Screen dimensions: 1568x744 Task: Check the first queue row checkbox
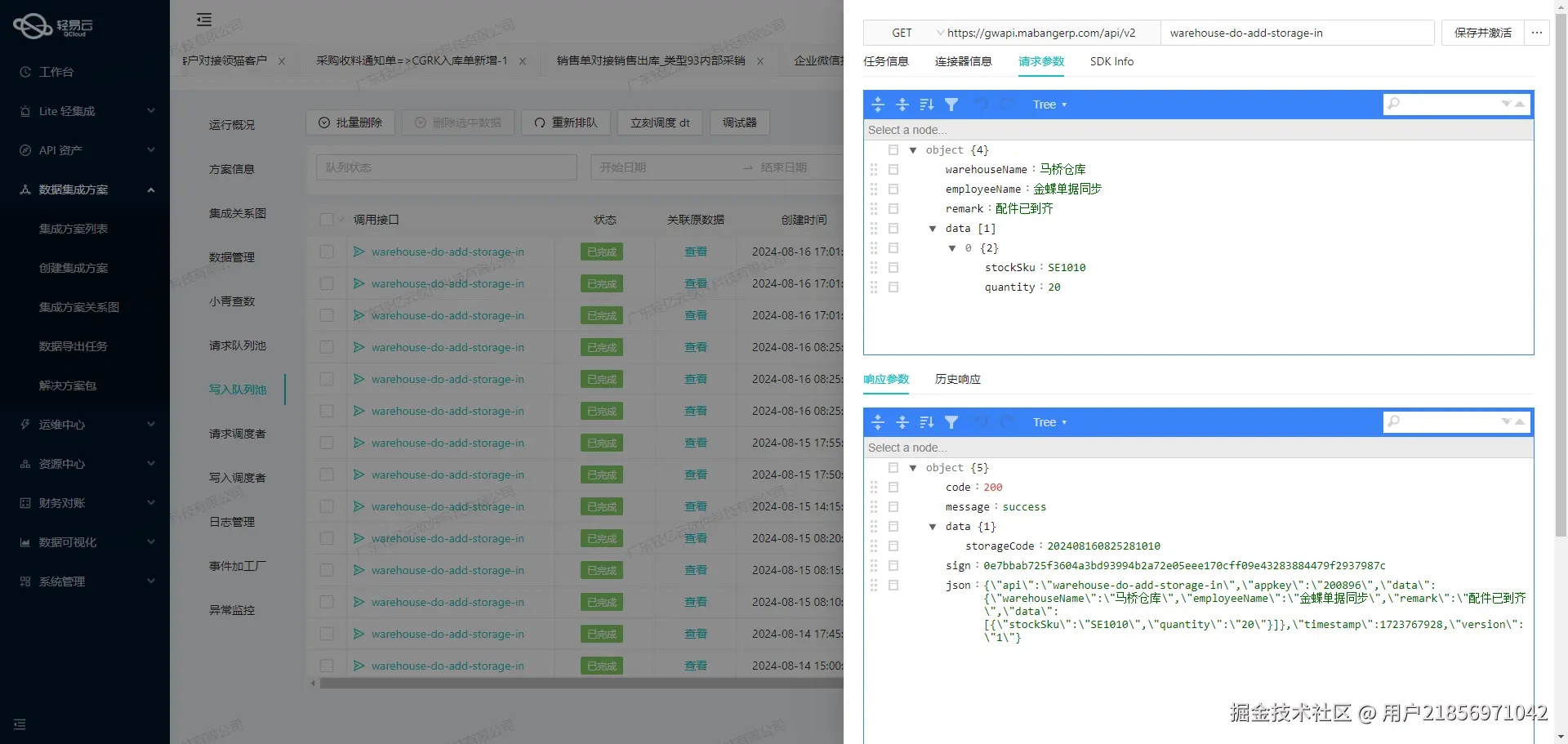[x=327, y=252]
